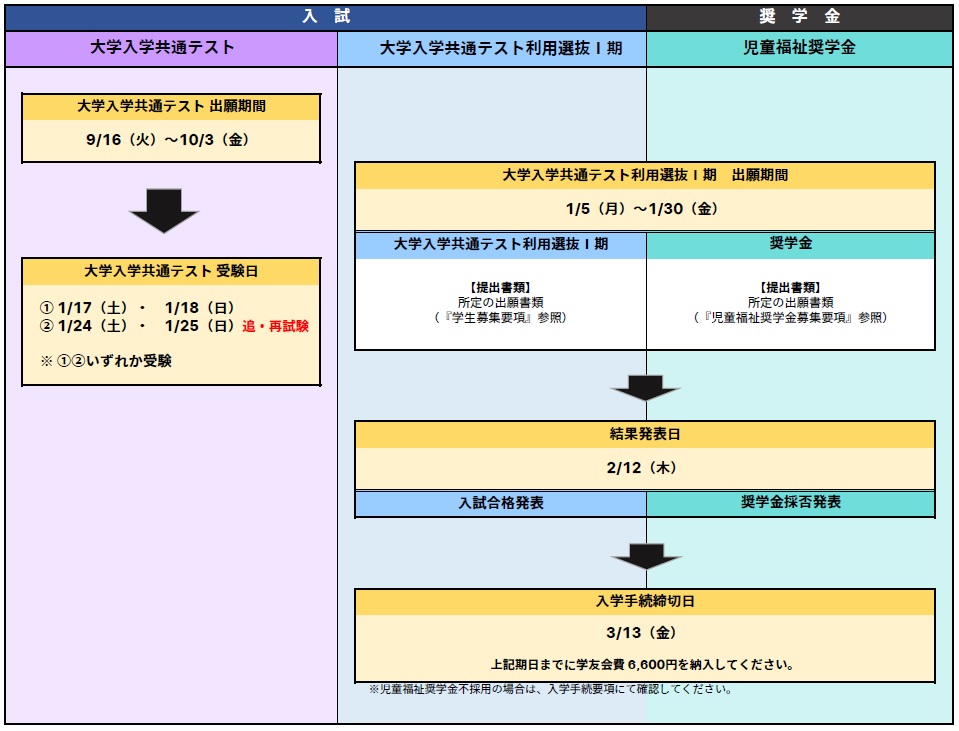This screenshot has height=731, width=959.
Task: Select the 3/13(金) enrollment deadline date
Action: click(645, 633)
